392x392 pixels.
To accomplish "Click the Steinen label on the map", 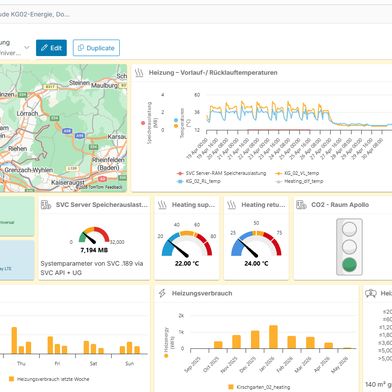I will (x=79, y=82).
